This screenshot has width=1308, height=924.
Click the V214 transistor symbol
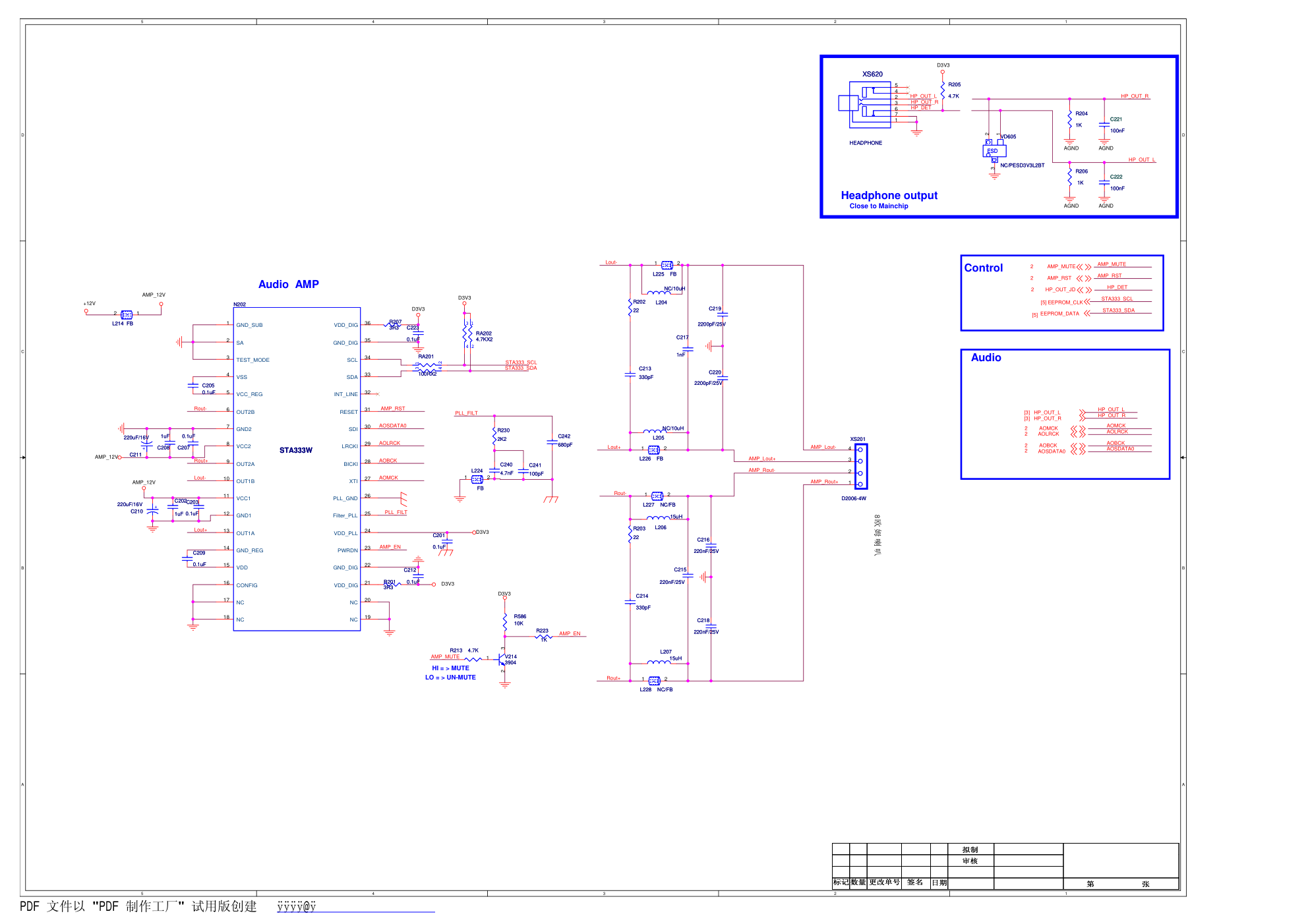point(502,659)
